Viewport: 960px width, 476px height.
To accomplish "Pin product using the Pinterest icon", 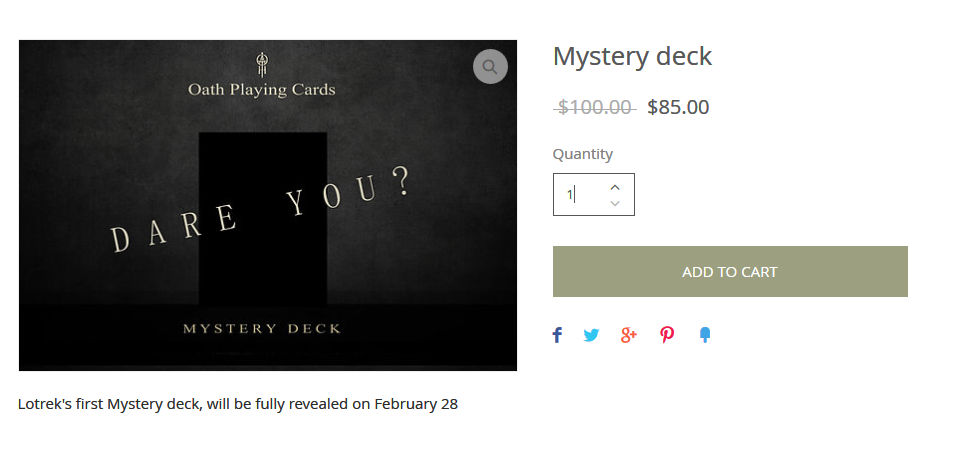I will 667,335.
